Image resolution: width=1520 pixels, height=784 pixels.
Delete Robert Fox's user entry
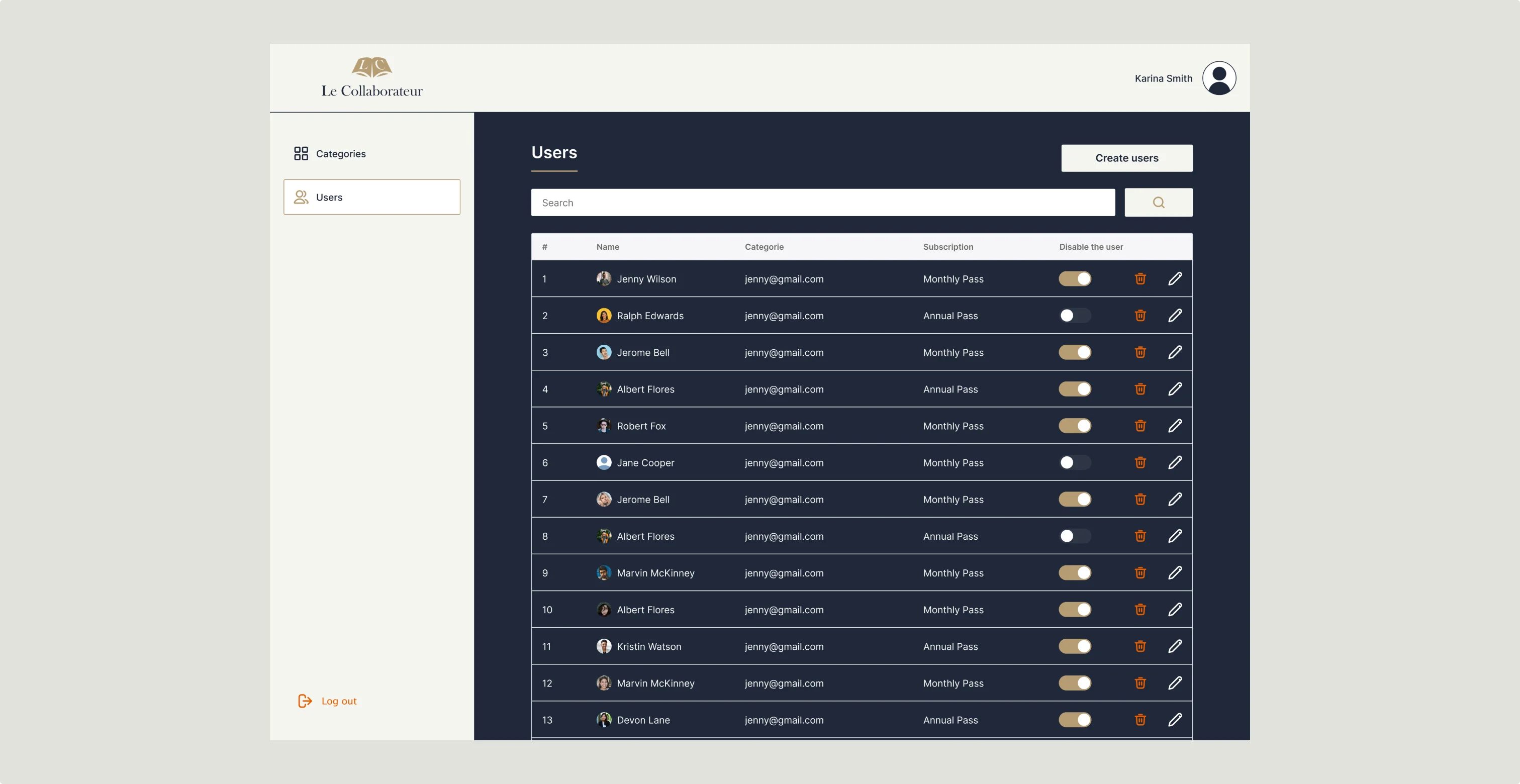[x=1140, y=425]
